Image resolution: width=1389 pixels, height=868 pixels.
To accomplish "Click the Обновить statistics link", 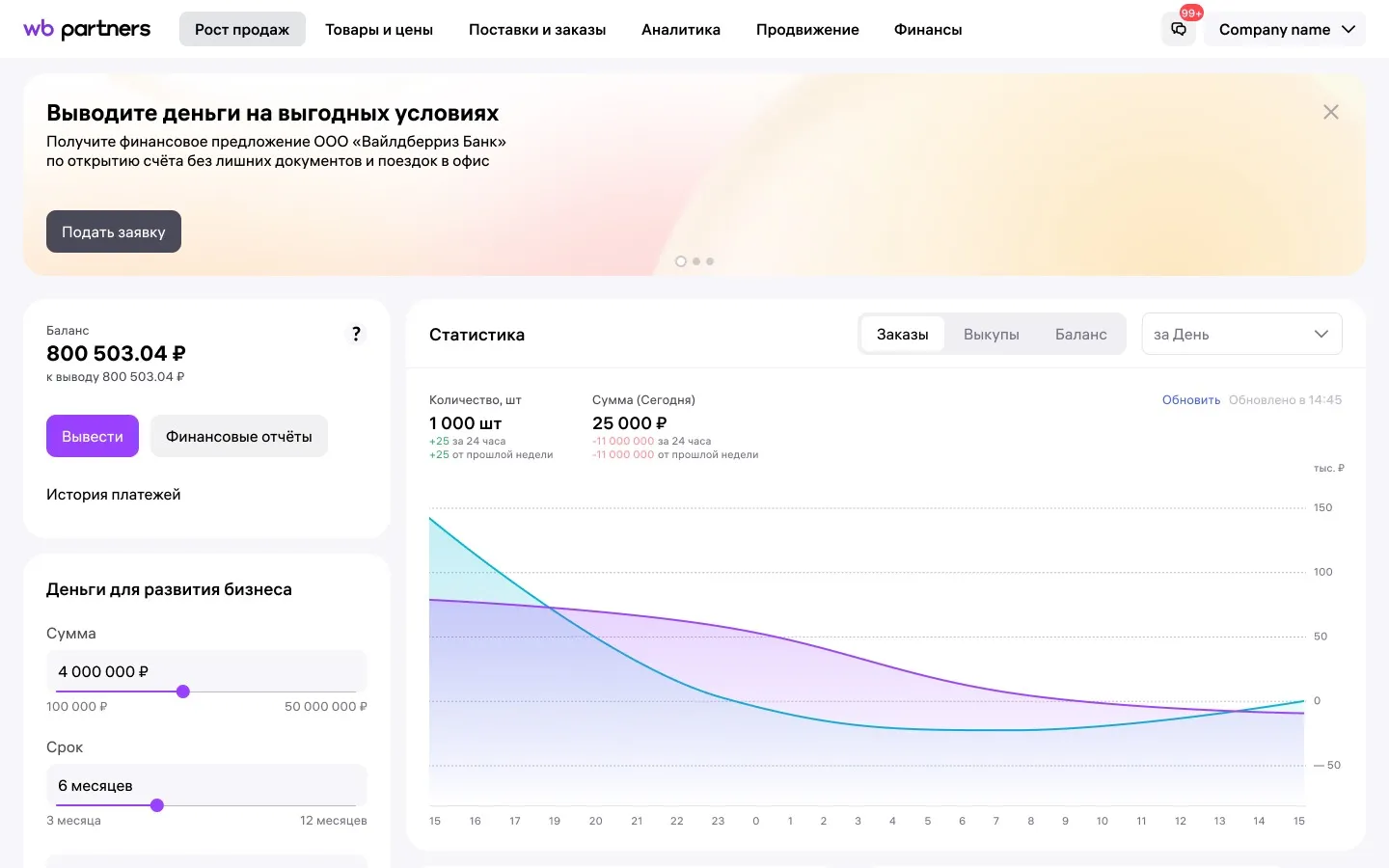I will (1190, 400).
